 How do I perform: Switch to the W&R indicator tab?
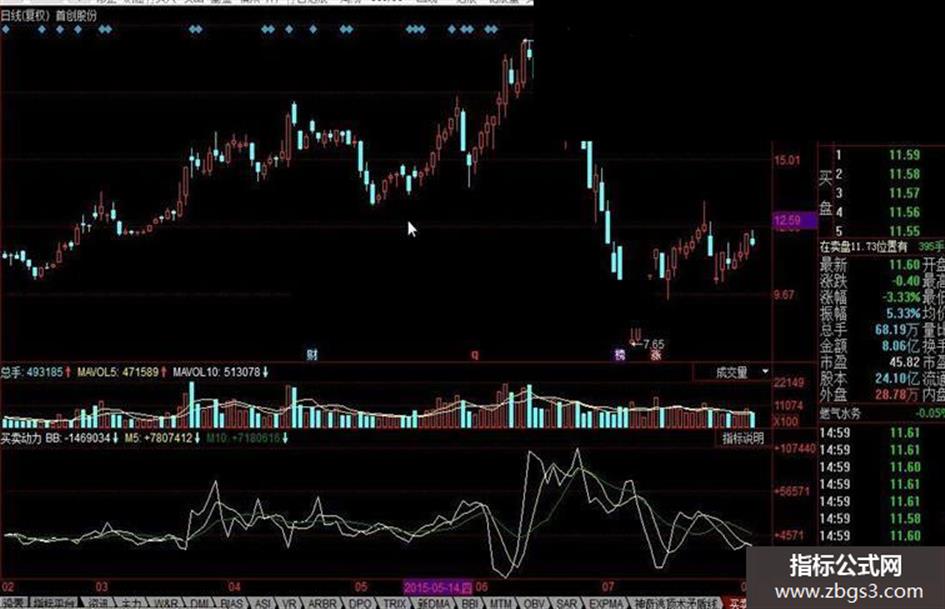click(x=166, y=603)
